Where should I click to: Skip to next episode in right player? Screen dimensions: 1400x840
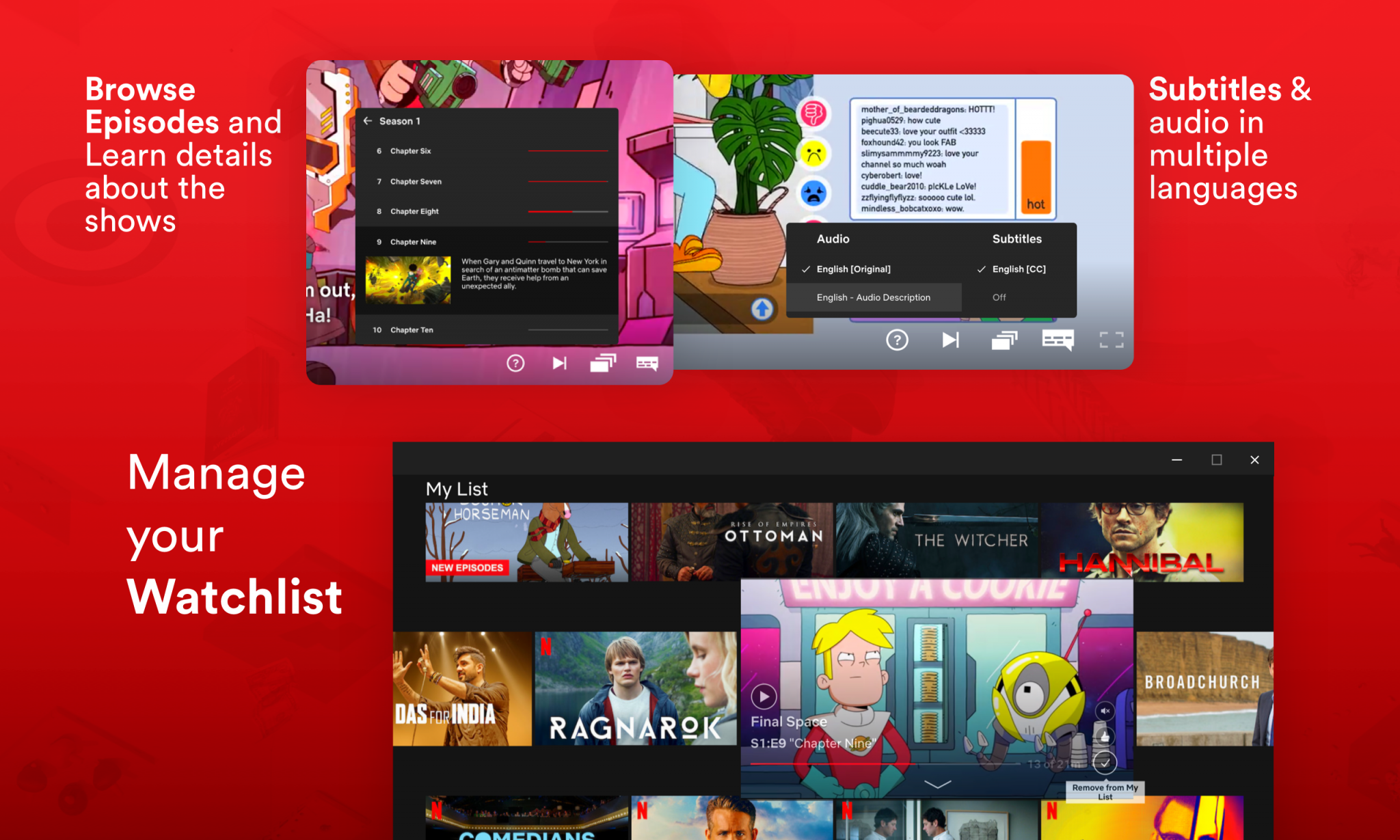[x=950, y=340]
